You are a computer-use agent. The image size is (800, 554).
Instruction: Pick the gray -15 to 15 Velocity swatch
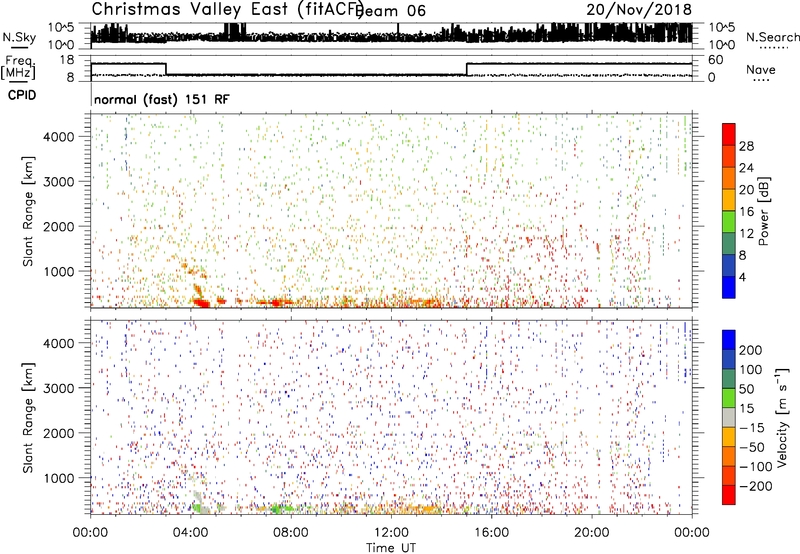tap(729, 417)
